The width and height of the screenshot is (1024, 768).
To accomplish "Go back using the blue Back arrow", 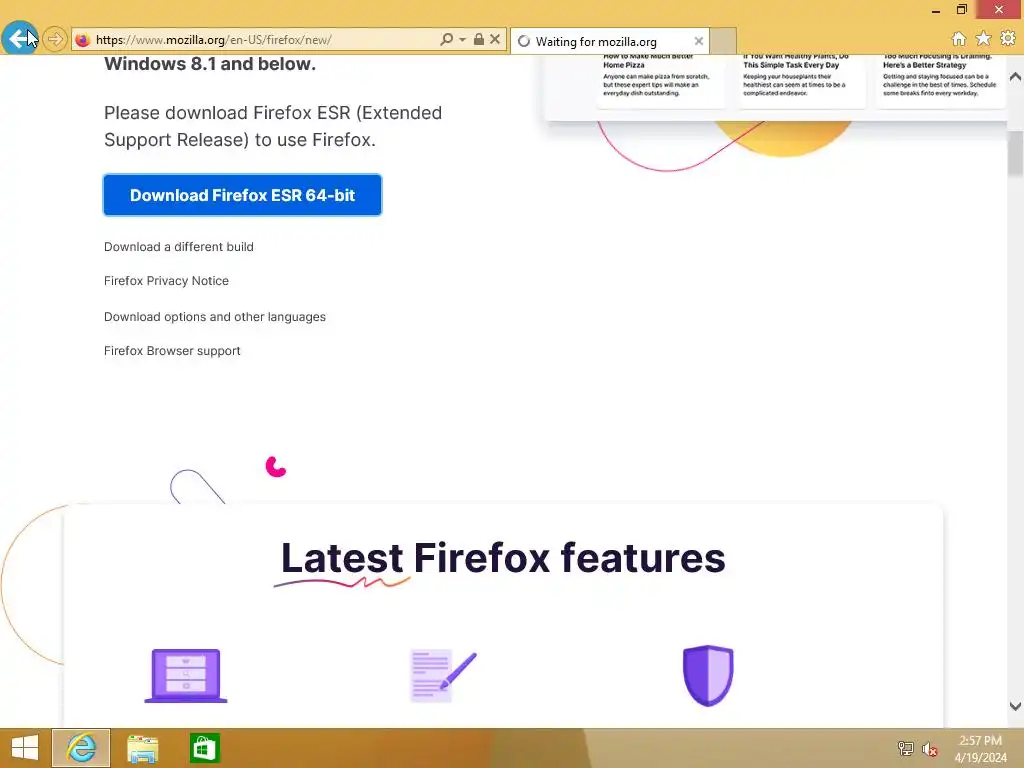I will (19, 39).
